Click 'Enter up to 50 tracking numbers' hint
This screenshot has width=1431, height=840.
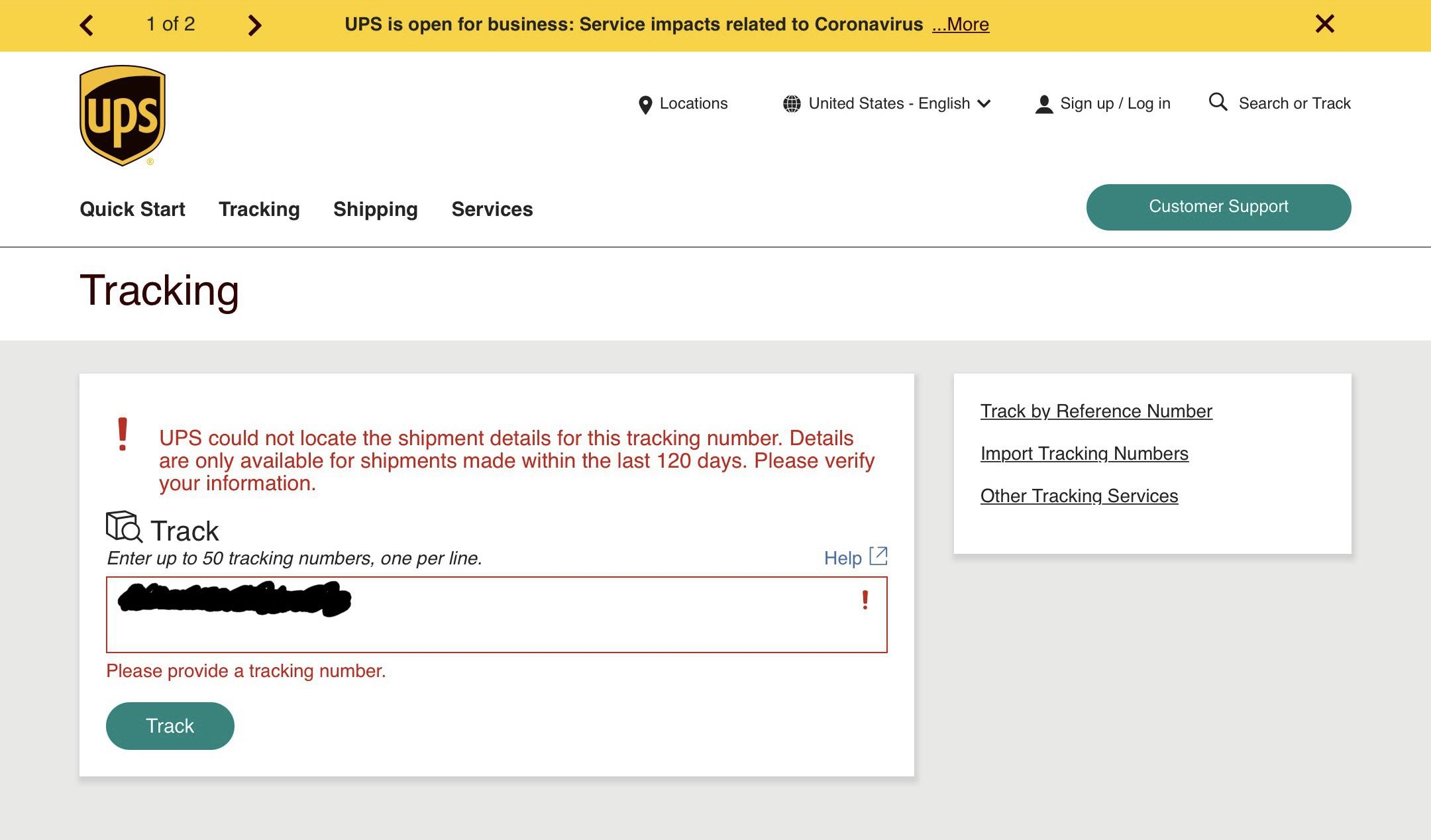click(294, 558)
